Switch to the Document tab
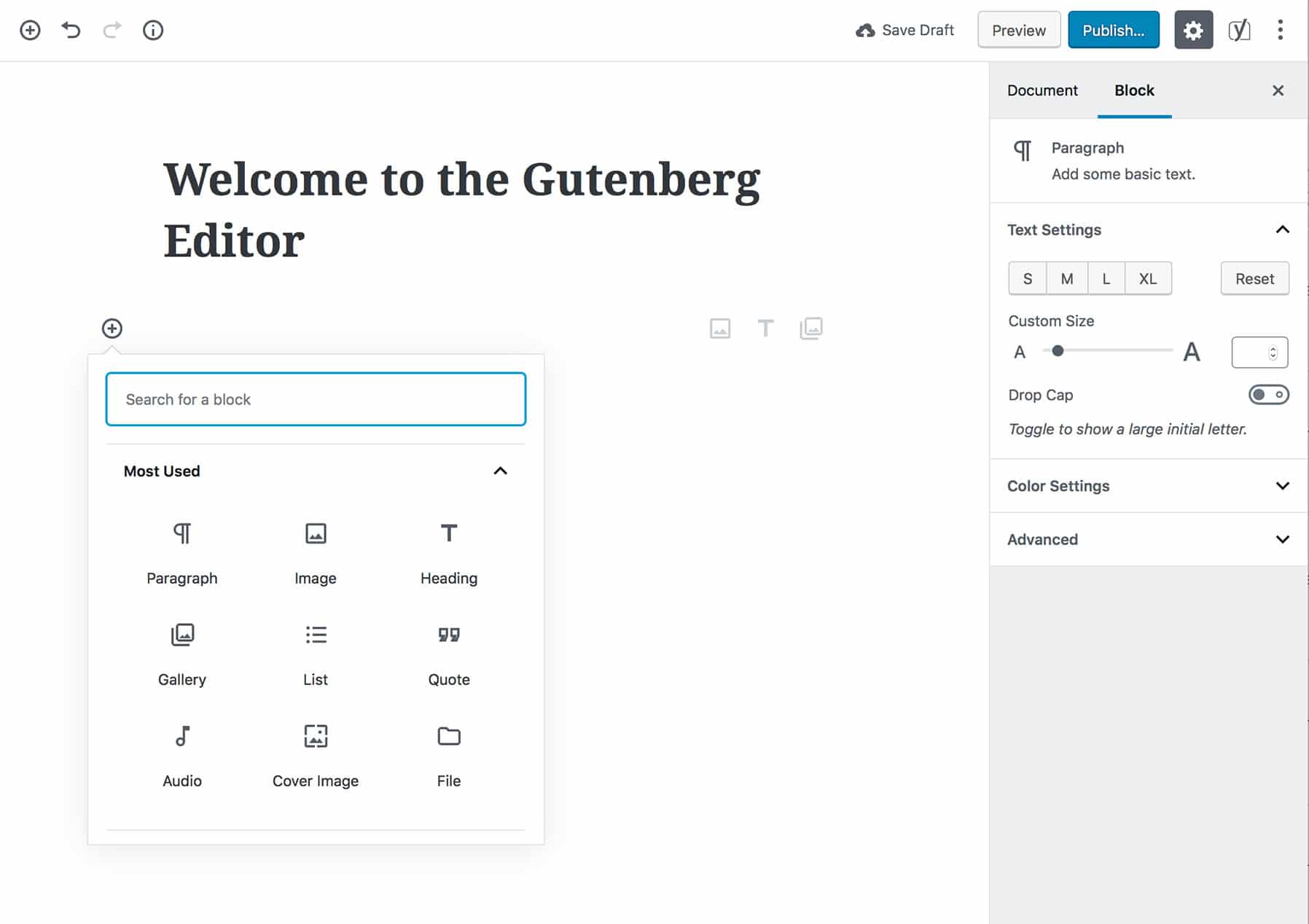The image size is (1309, 924). (1042, 90)
